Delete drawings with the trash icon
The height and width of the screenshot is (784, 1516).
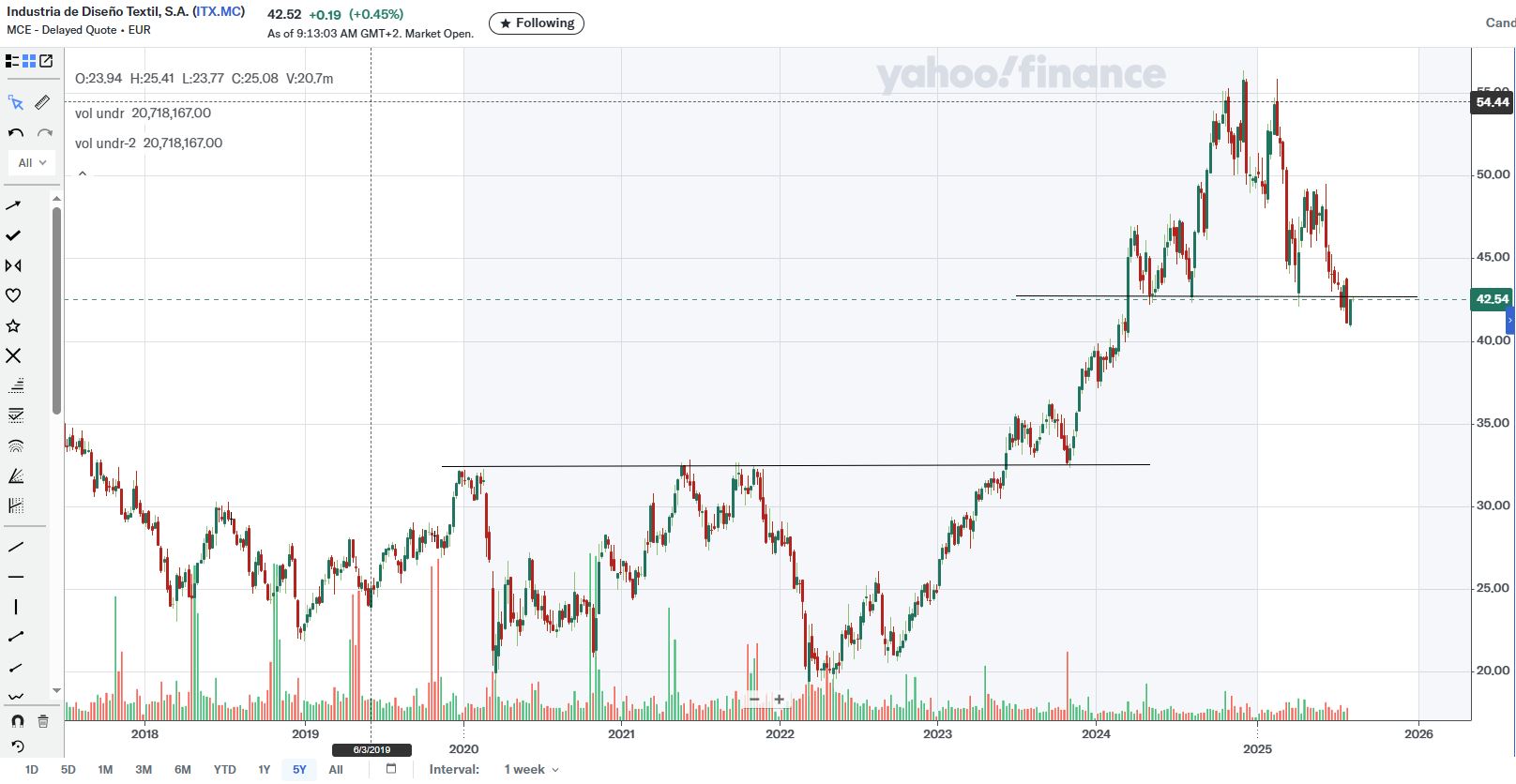[x=43, y=721]
